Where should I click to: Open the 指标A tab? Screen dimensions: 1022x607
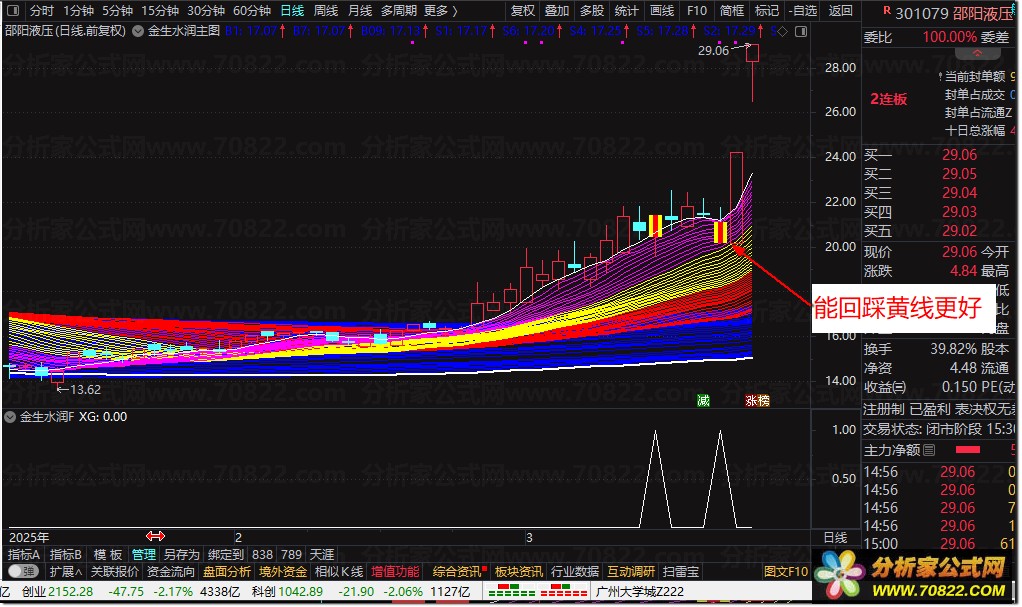click(x=24, y=554)
